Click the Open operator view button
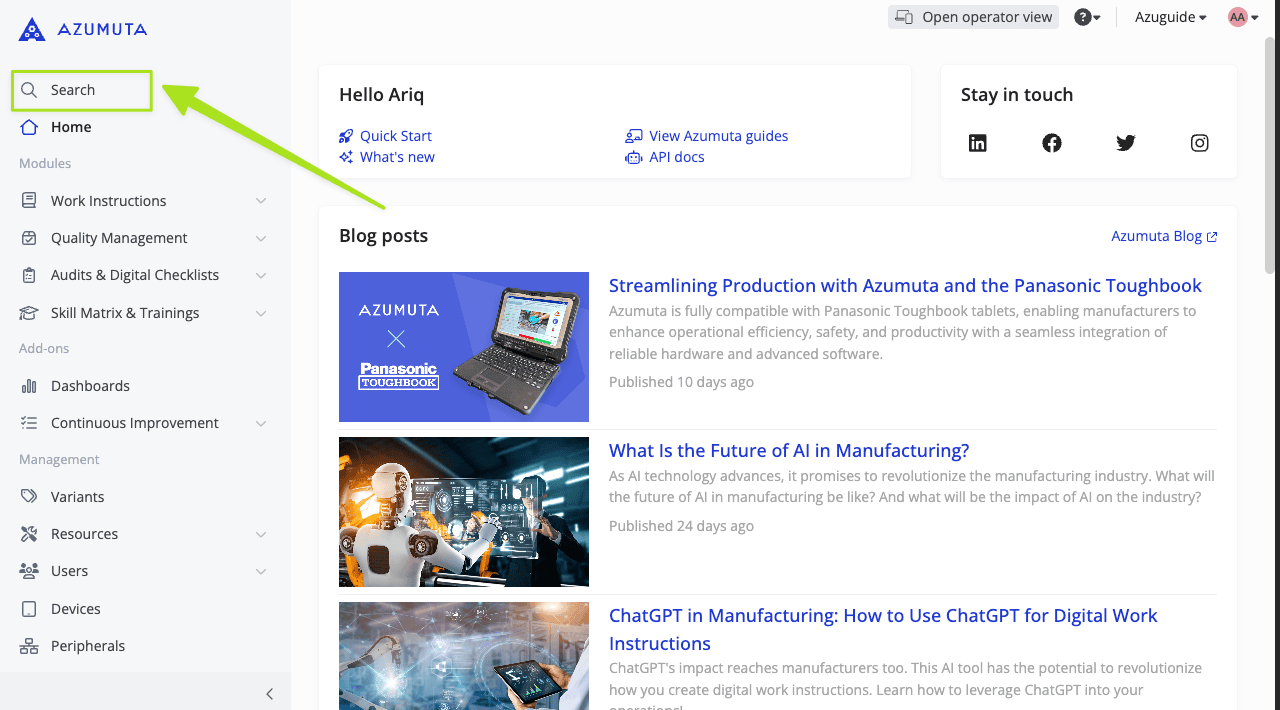 pos(973,17)
